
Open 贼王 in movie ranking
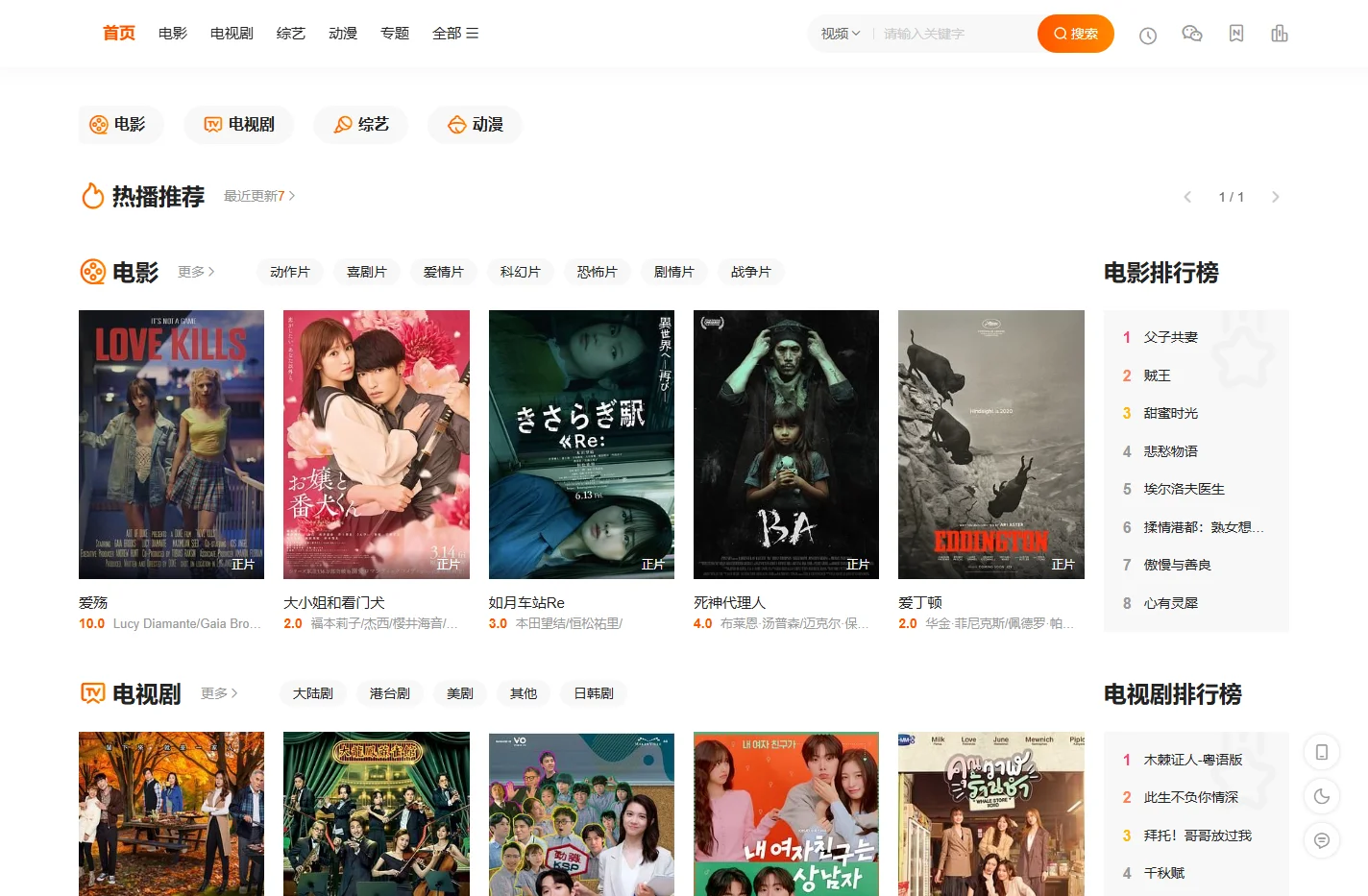point(1158,375)
